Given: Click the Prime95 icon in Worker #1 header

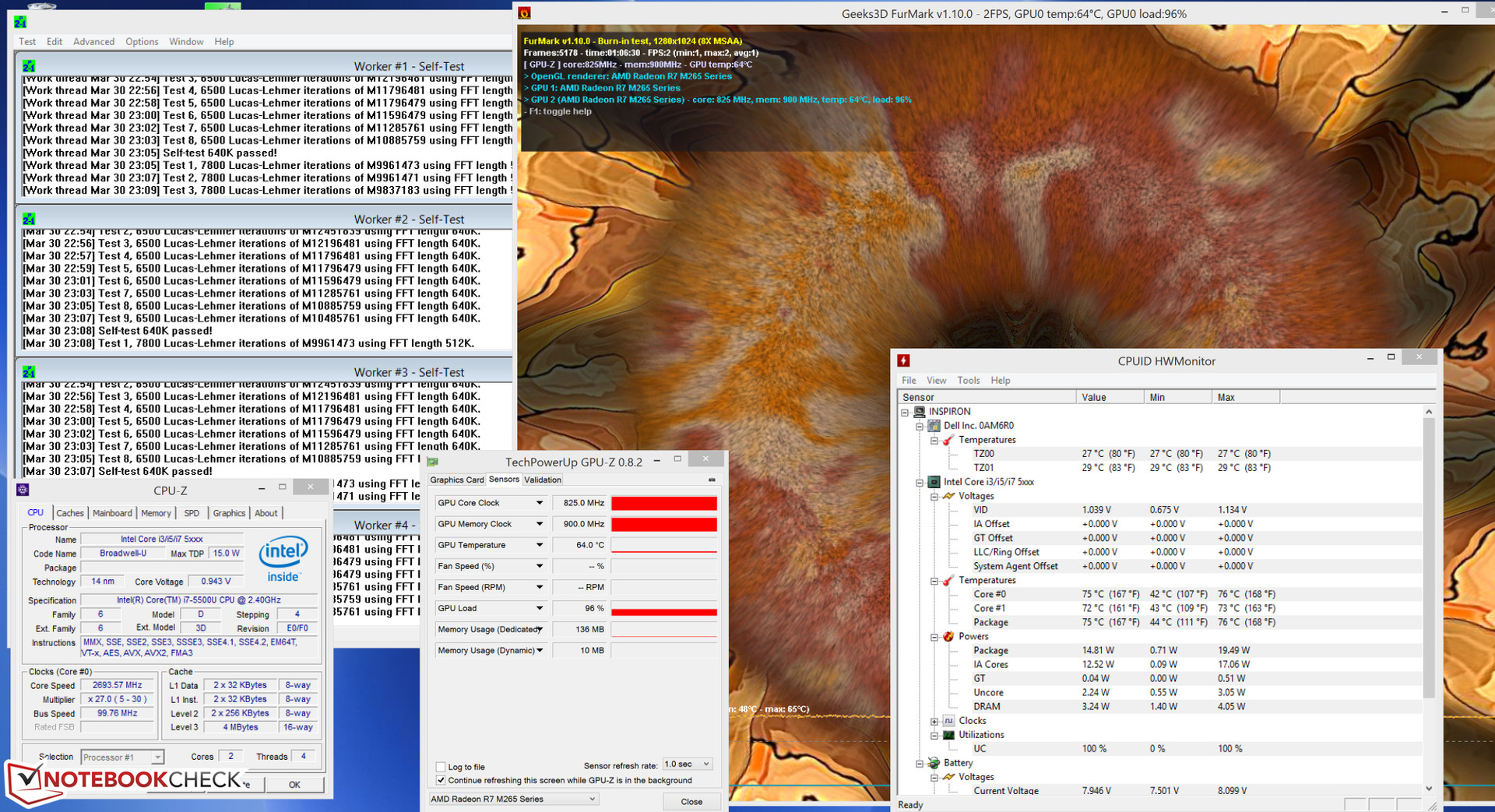Looking at the screenshot, I should coord(29,66).
